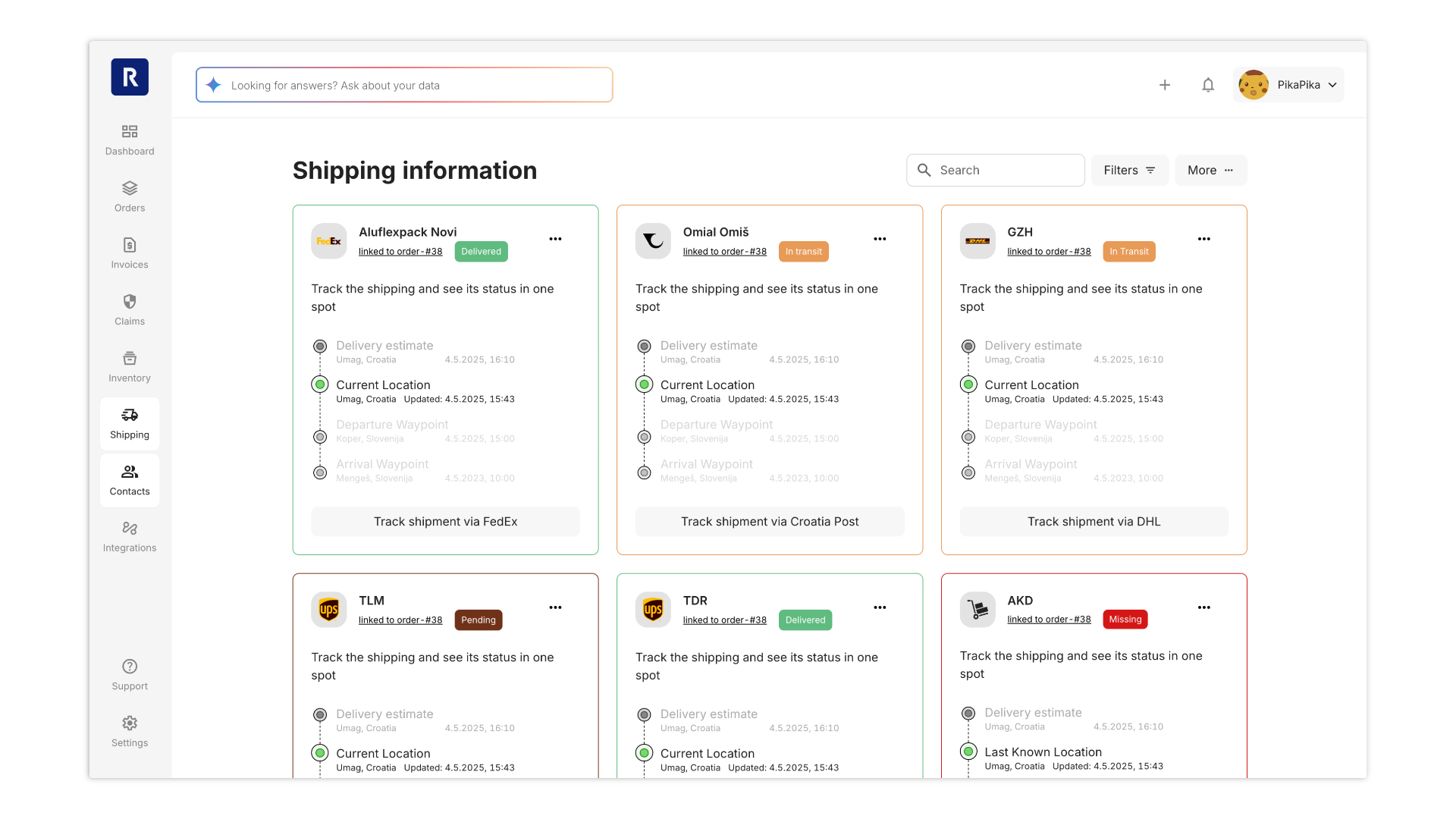Select the Shipping sidebar item
The height and width of the screenshot is (819, 1456).
pos(130,424)
